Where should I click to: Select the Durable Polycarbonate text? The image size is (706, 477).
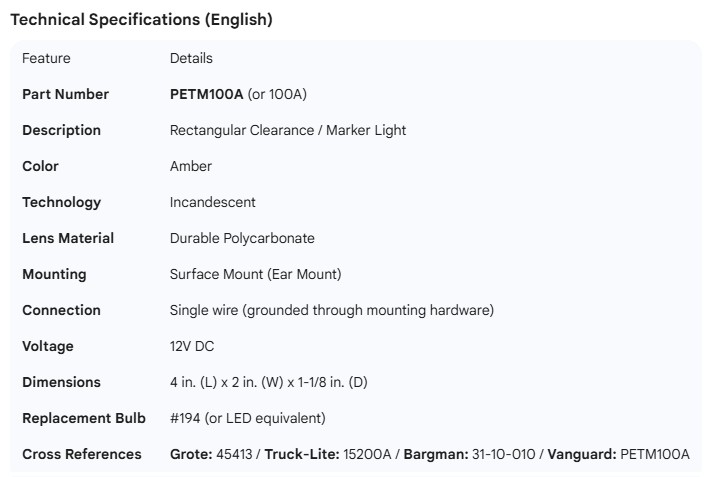coord(242,238)
